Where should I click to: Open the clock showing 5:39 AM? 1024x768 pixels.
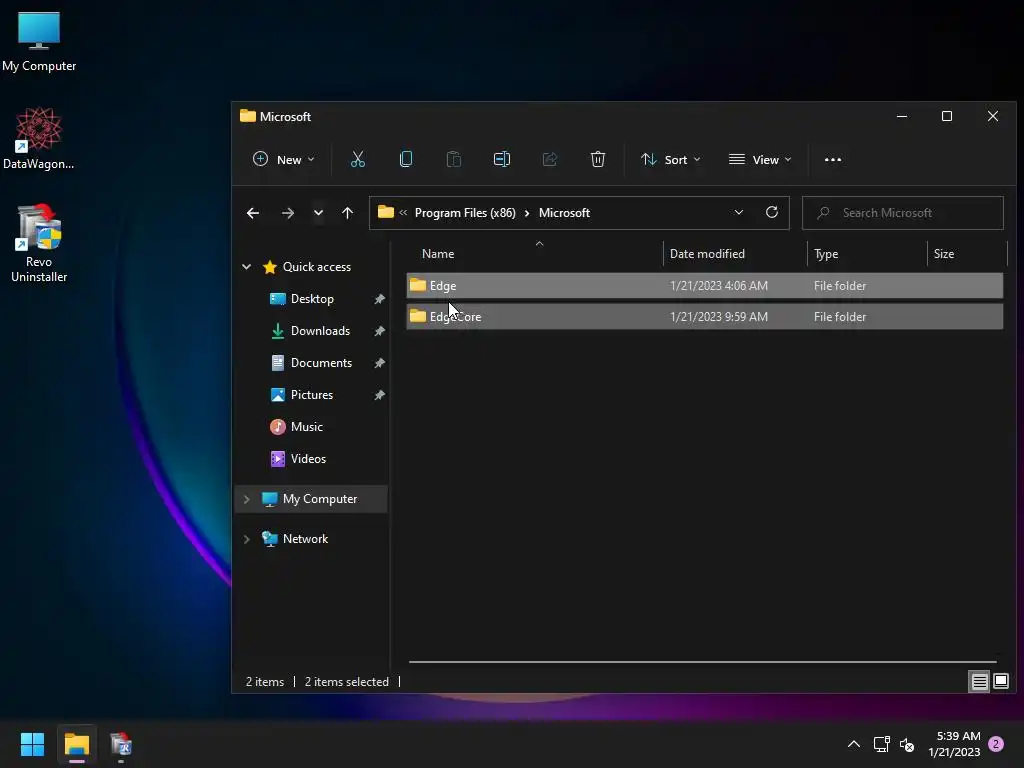[x=954, y=744]
